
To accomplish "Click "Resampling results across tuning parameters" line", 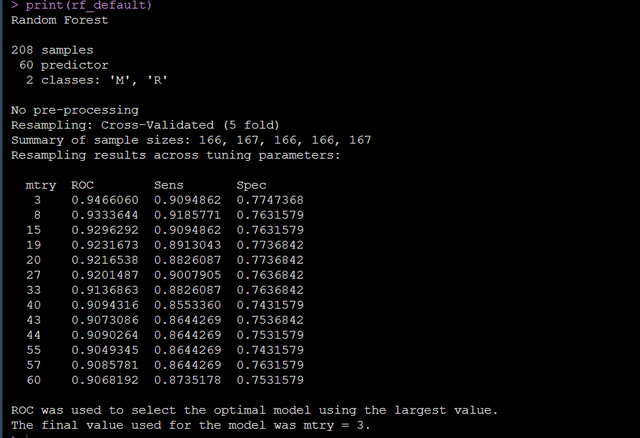I will click(x=175, y=155).
